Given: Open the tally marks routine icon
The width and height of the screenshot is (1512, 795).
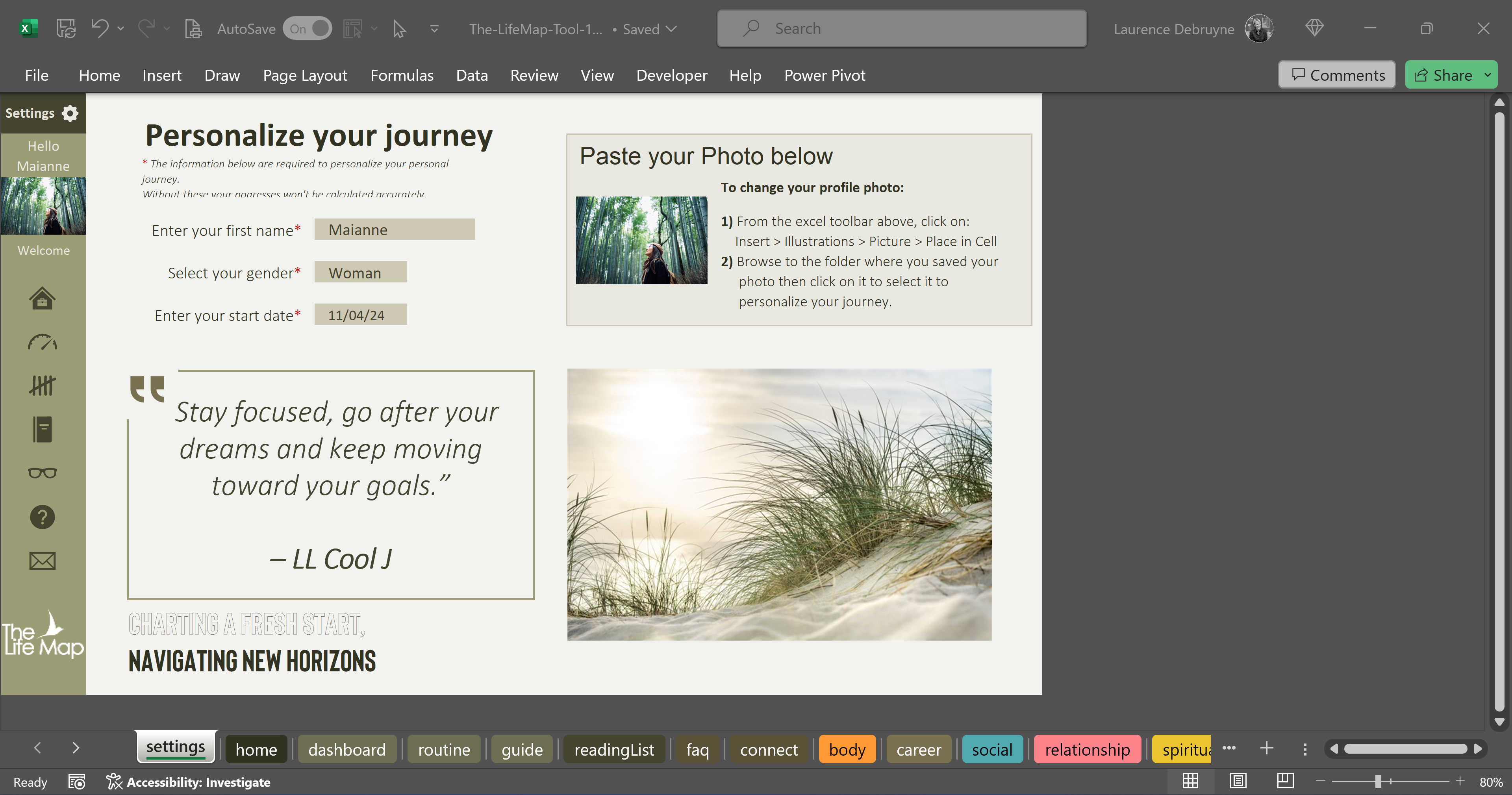Looking at the screenshot, I should click(x=42, y=385).
